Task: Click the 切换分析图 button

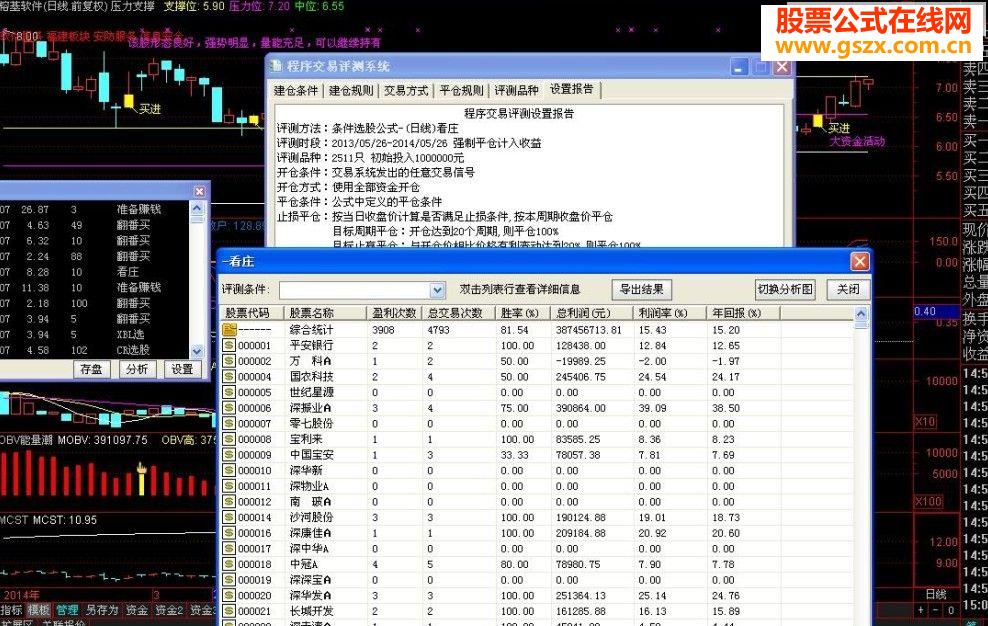Action: (x=785, y=289)
